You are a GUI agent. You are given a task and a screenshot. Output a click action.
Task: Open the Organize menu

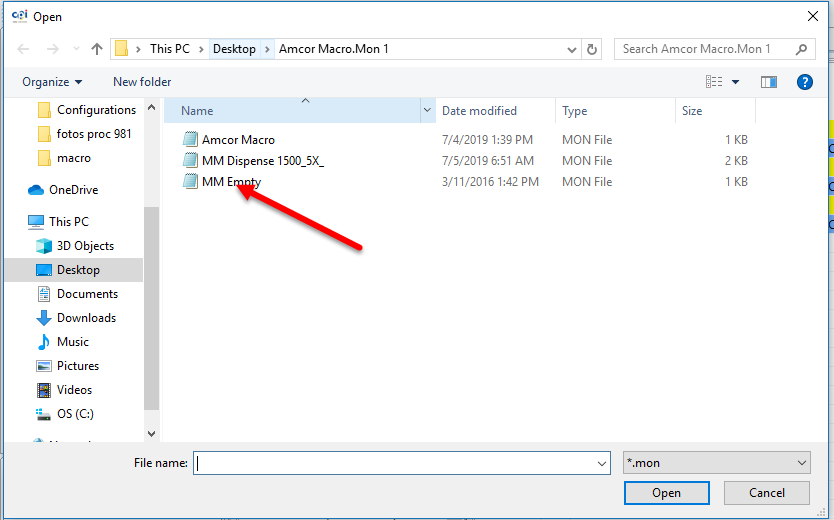pos(52,82)
